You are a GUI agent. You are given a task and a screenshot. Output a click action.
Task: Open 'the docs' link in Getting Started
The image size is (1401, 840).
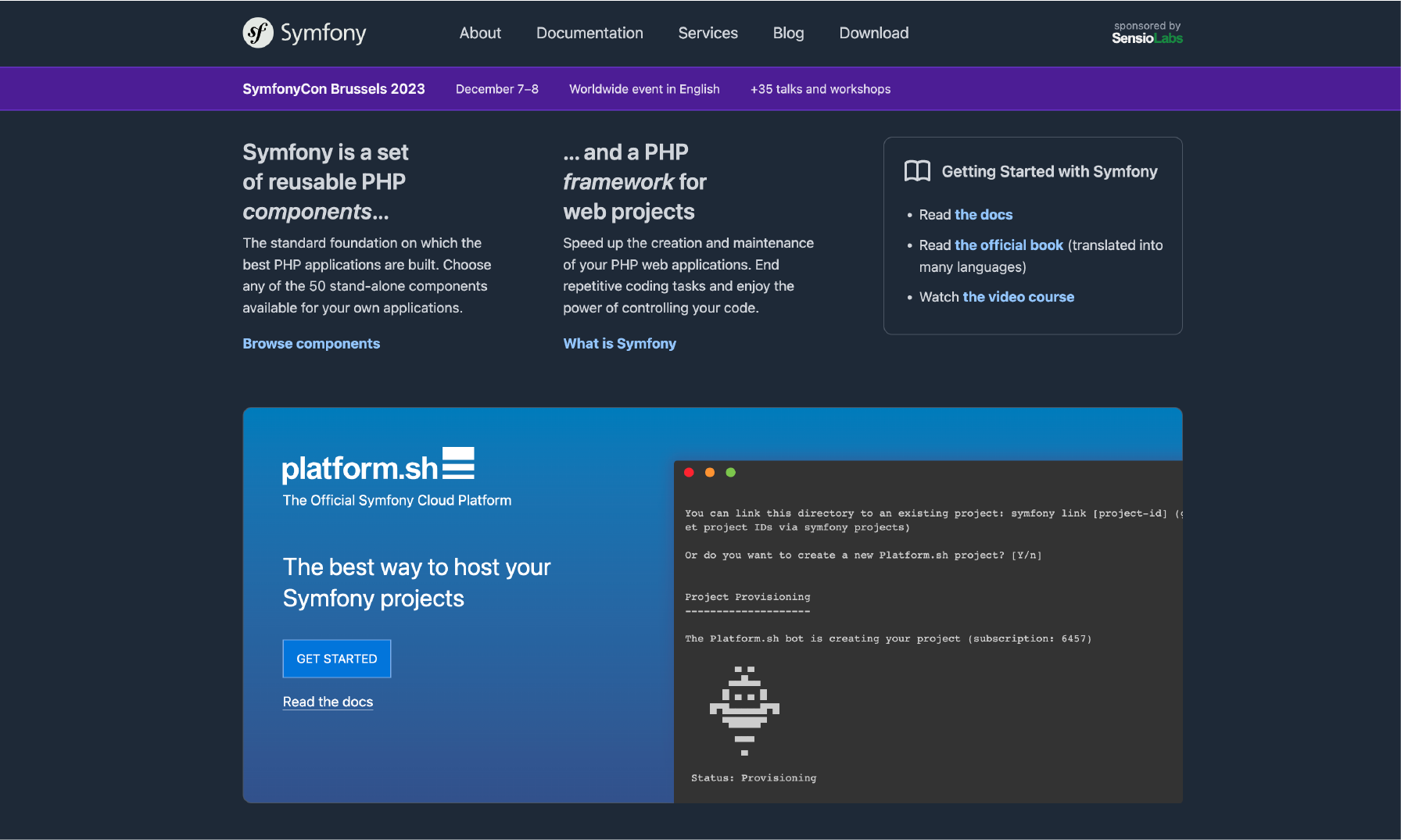[983, 214]
